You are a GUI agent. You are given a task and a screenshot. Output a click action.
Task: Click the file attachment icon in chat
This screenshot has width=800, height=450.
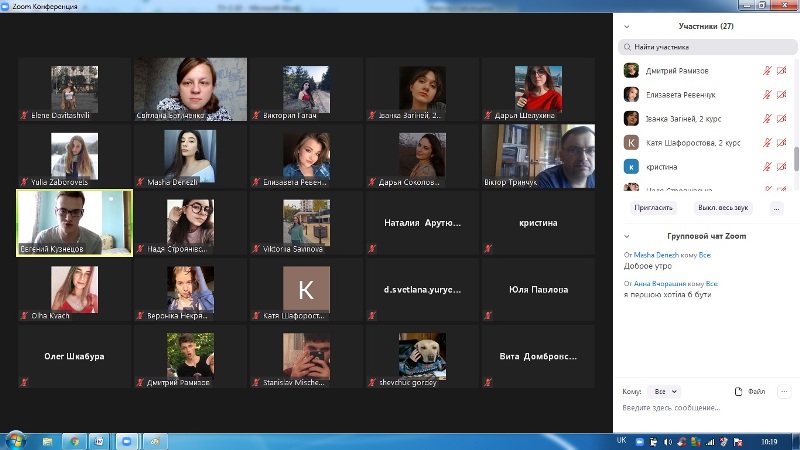pyautogui.click(x=738, y=391)
